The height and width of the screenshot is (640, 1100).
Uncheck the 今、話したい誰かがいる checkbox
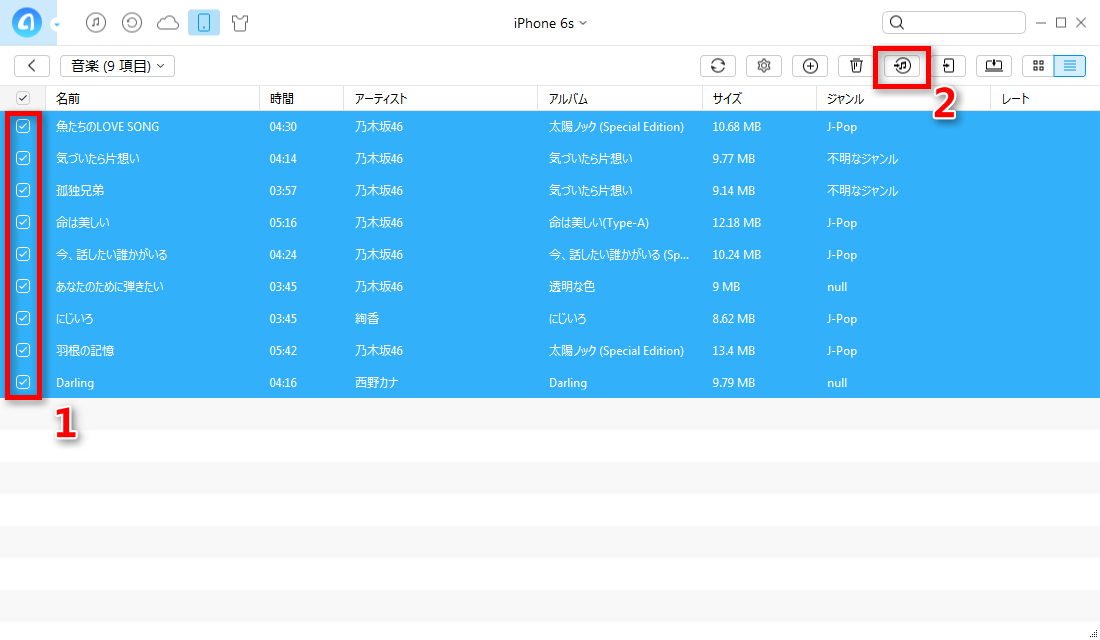click(x=23, y=254)
